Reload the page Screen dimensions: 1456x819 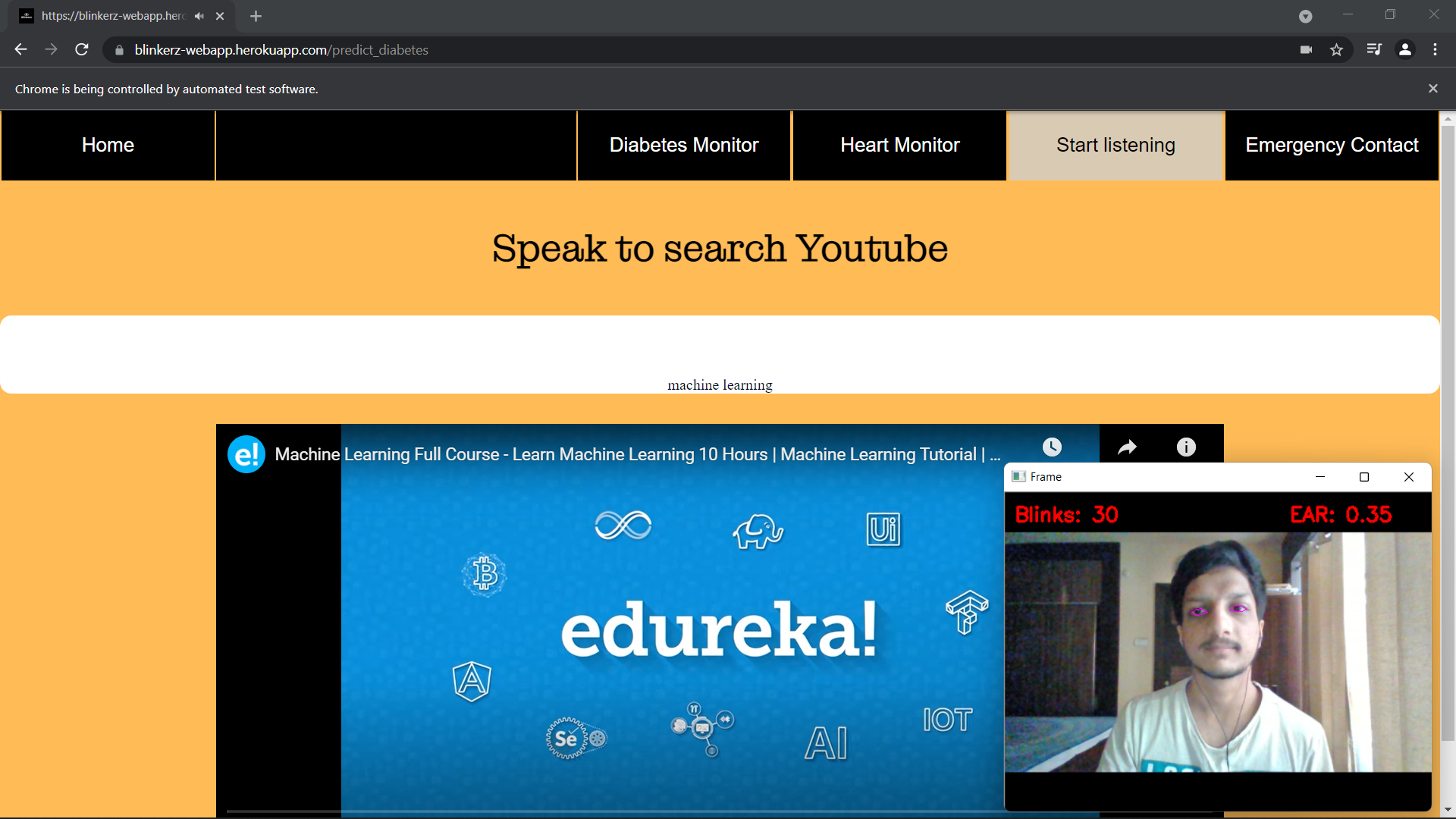82,50
